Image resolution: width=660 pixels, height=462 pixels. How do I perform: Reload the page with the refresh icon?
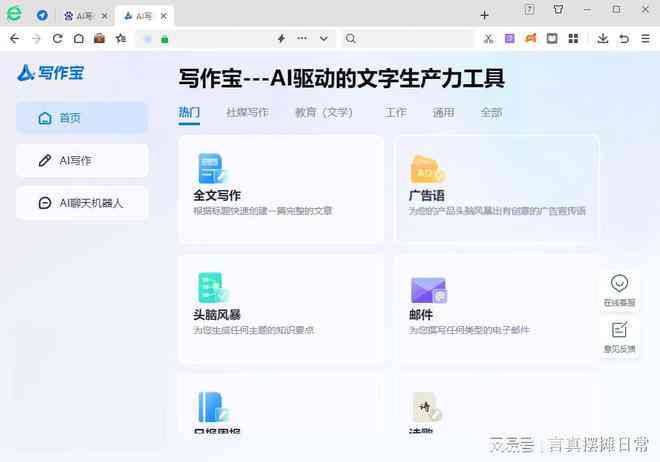[58, 39]
